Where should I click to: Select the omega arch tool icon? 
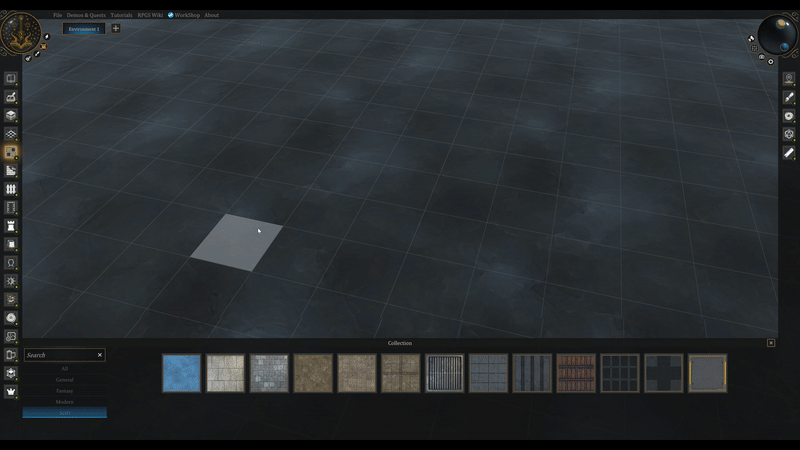click(x=11, y=263)
